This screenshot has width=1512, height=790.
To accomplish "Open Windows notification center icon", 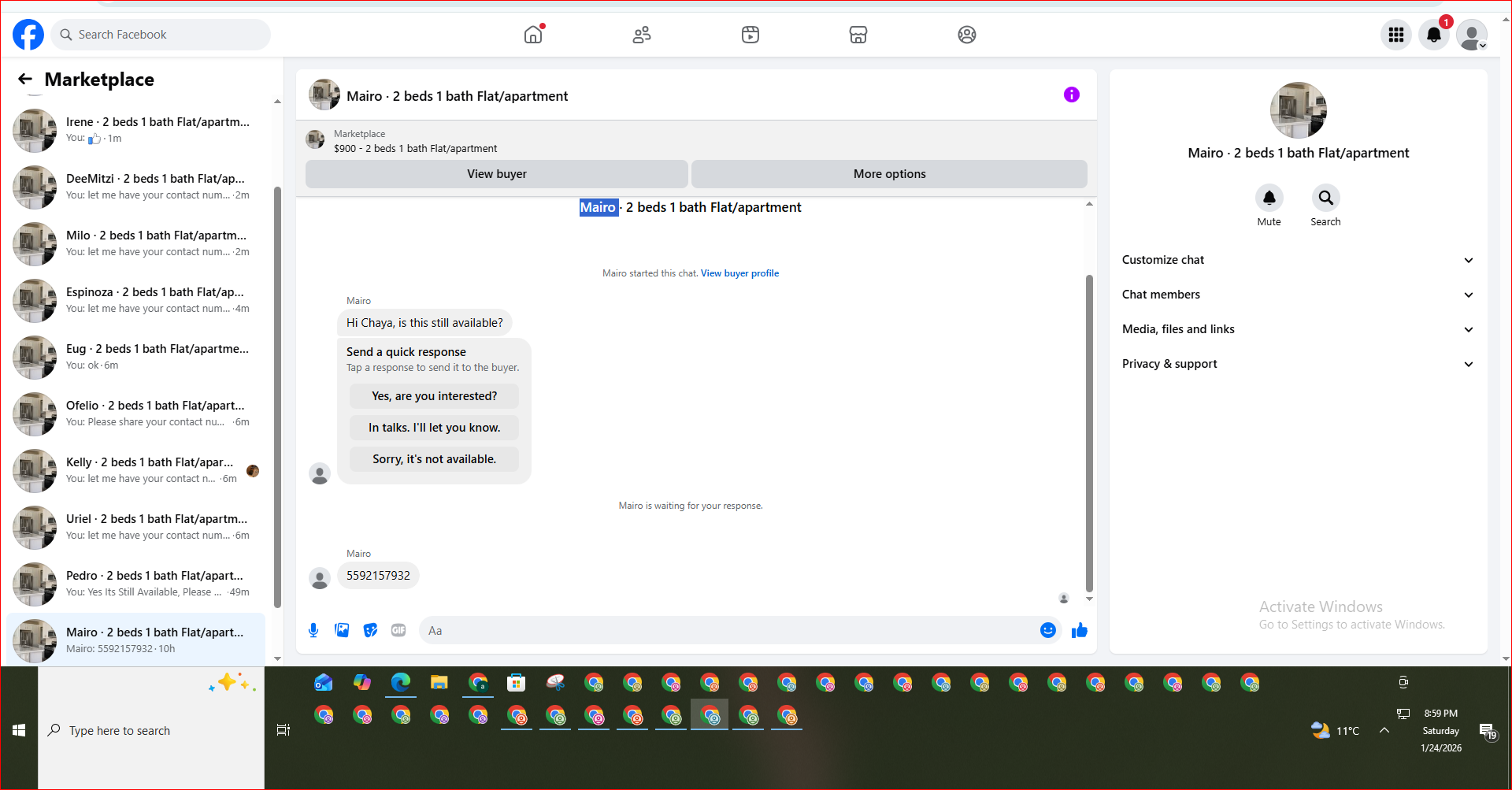I will pyautogui.click(x=1488, y=732).
